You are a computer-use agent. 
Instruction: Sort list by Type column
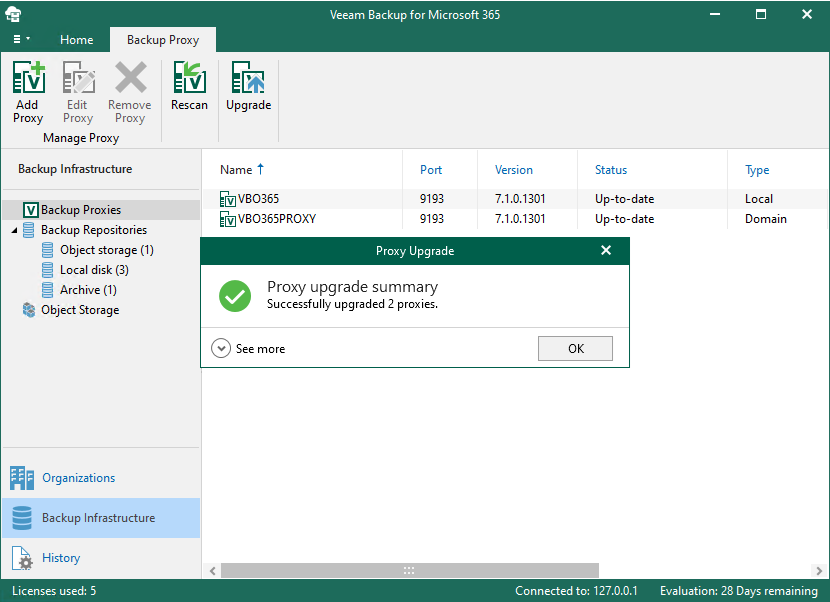757,170
